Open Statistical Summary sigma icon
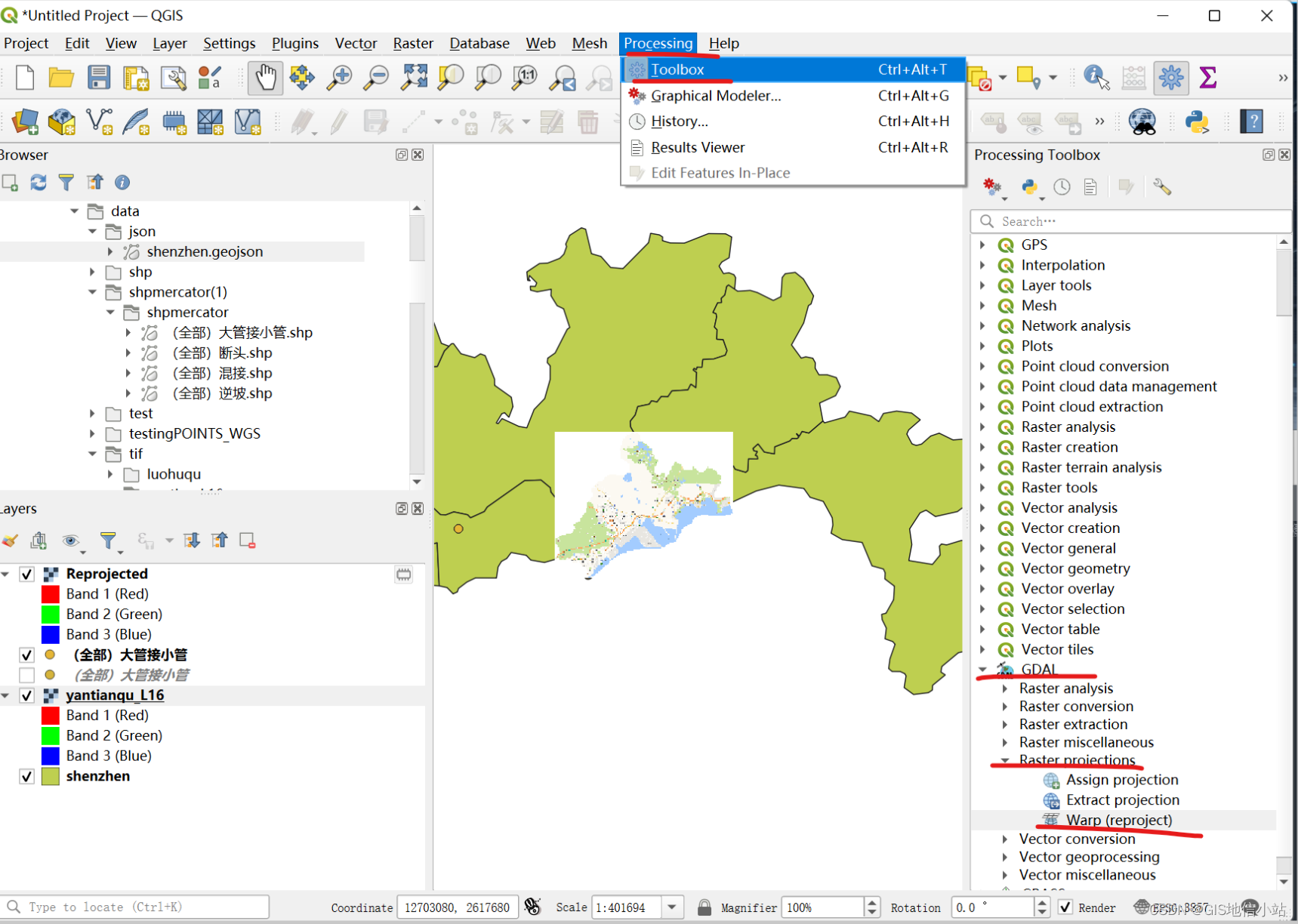The image size is (1298, 924). coord(1208,77)
